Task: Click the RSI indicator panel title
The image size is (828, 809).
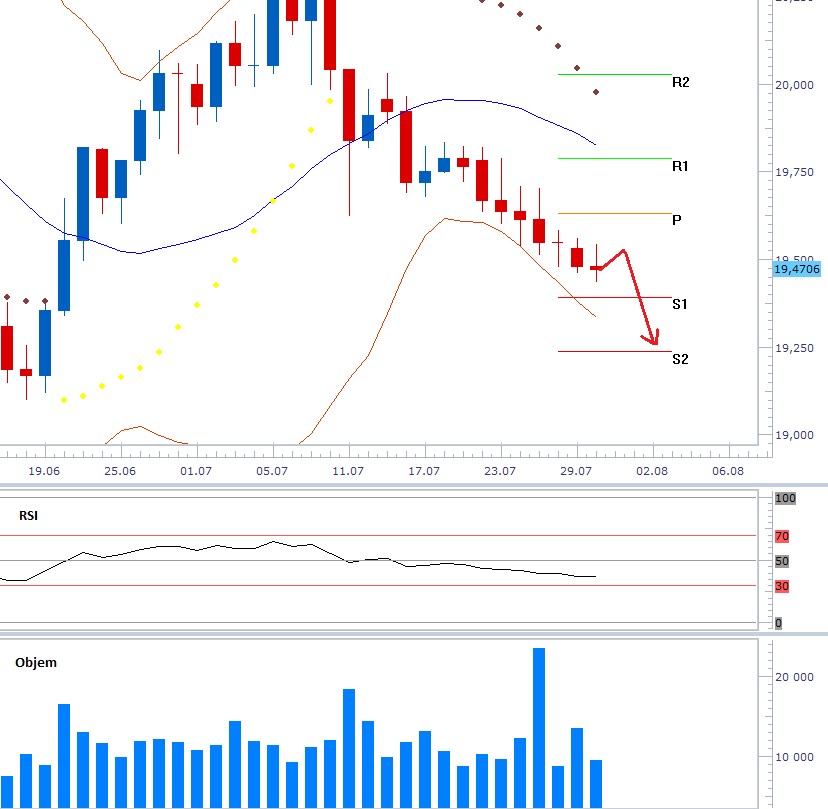Action: [x=29, y=516]
